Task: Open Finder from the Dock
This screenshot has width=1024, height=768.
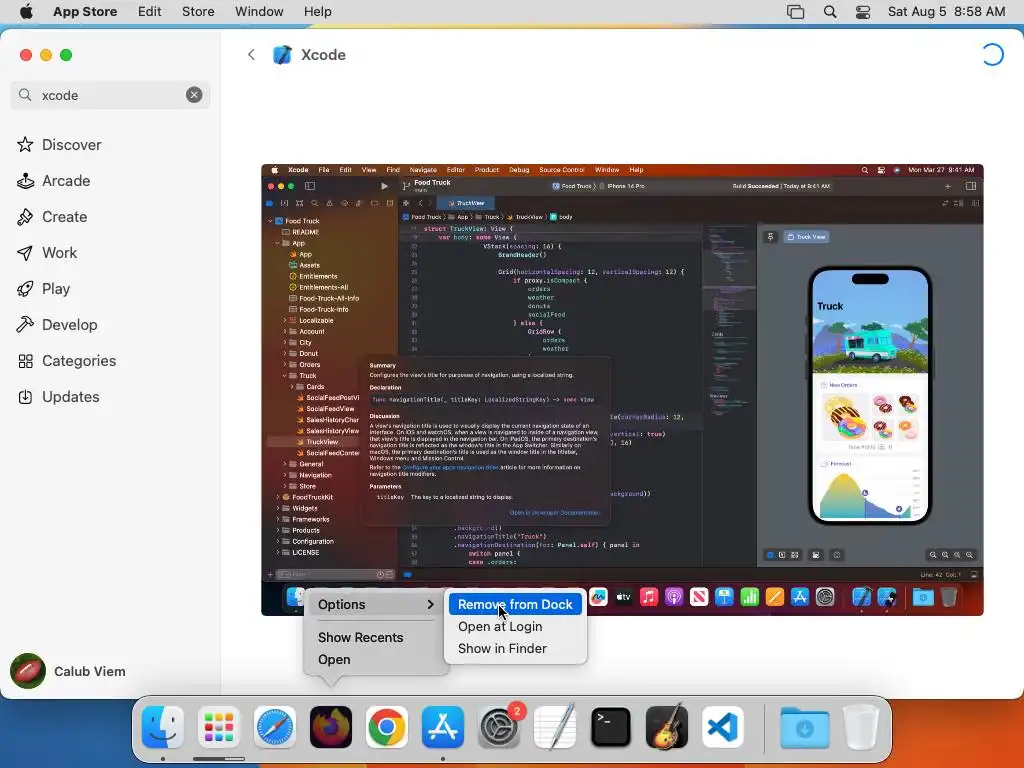Action: tap(163, 727)
